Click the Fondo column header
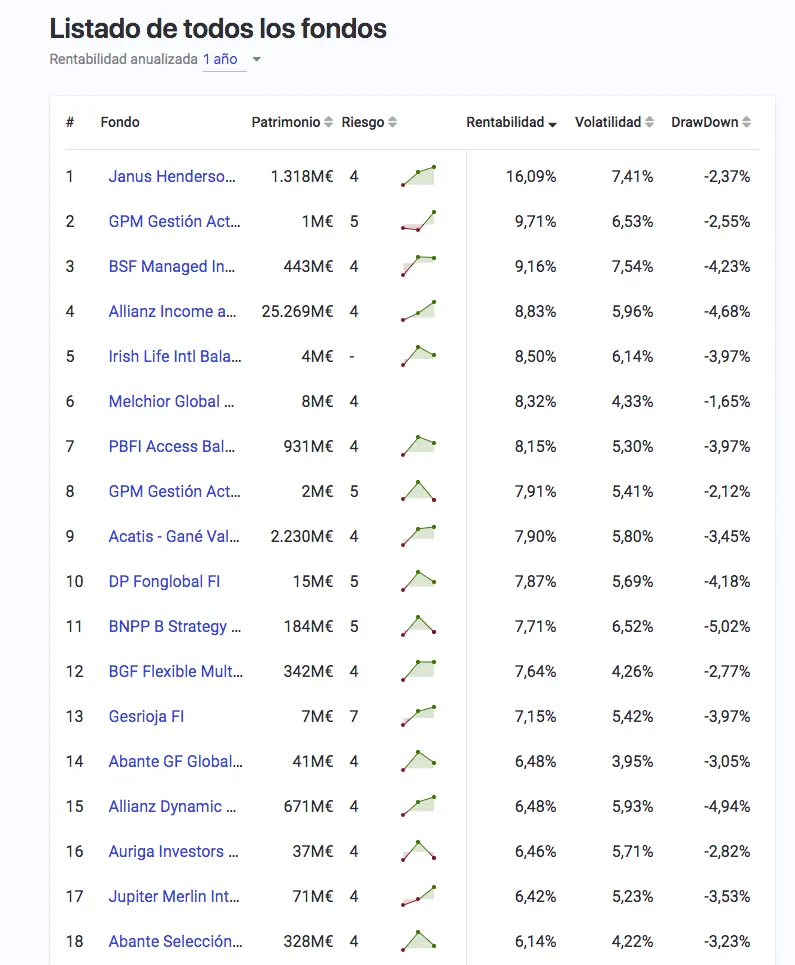 120,122
